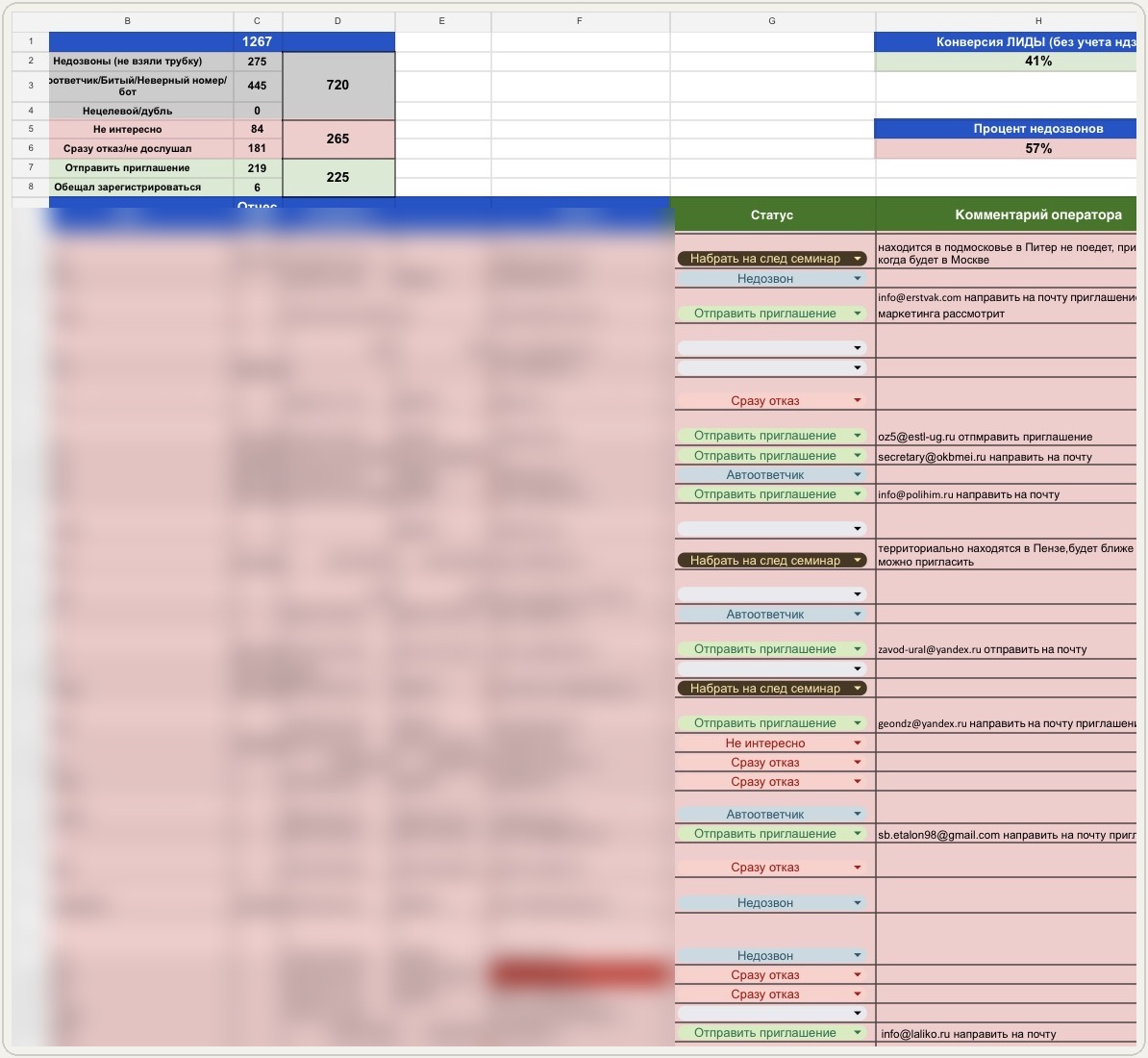Open dropdown next to info@polihim.ru comment
The width and height of the screenshot is (1148, 1058).
pos(772,494)
